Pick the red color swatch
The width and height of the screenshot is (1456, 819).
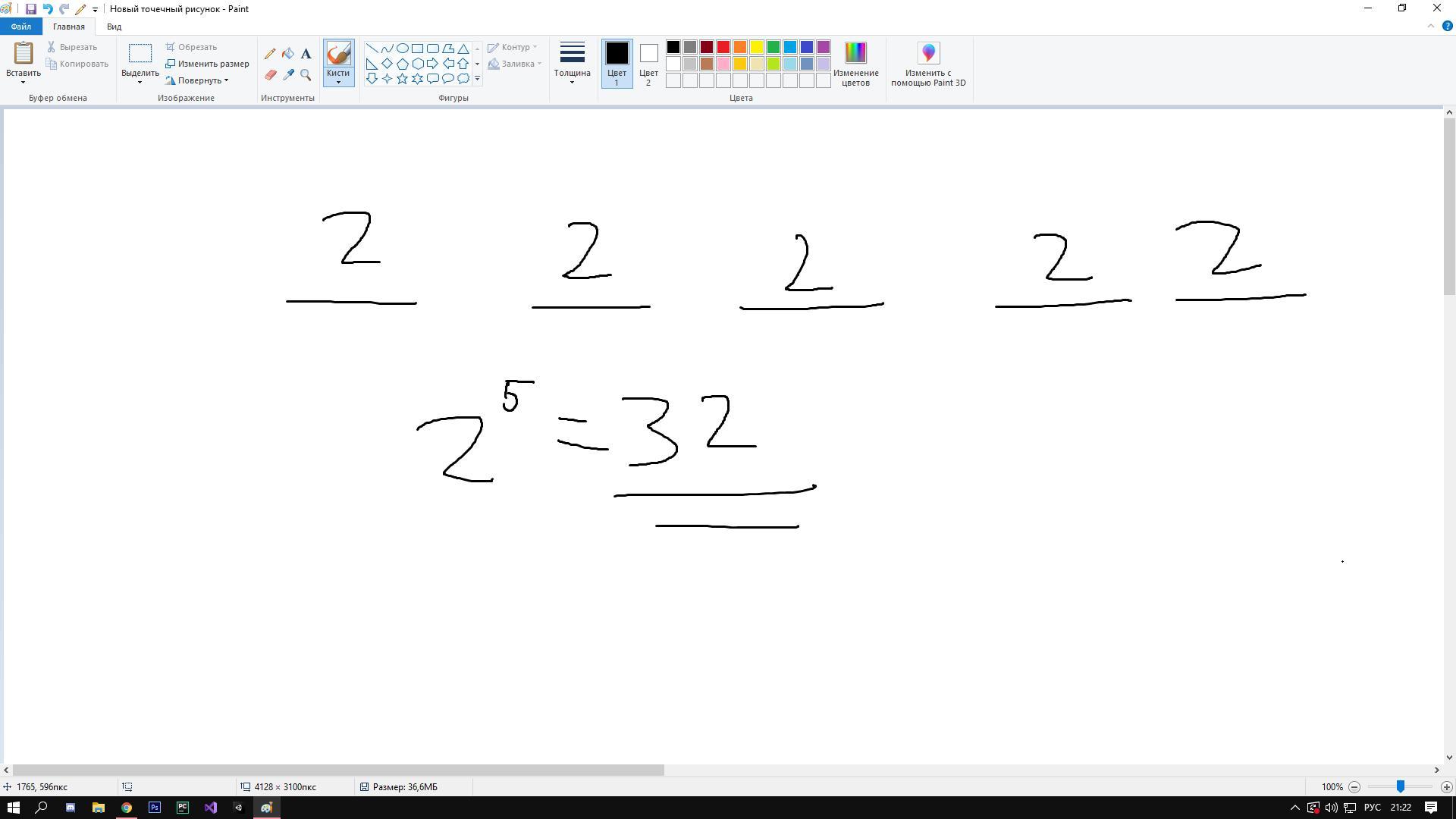click(723, 47)
